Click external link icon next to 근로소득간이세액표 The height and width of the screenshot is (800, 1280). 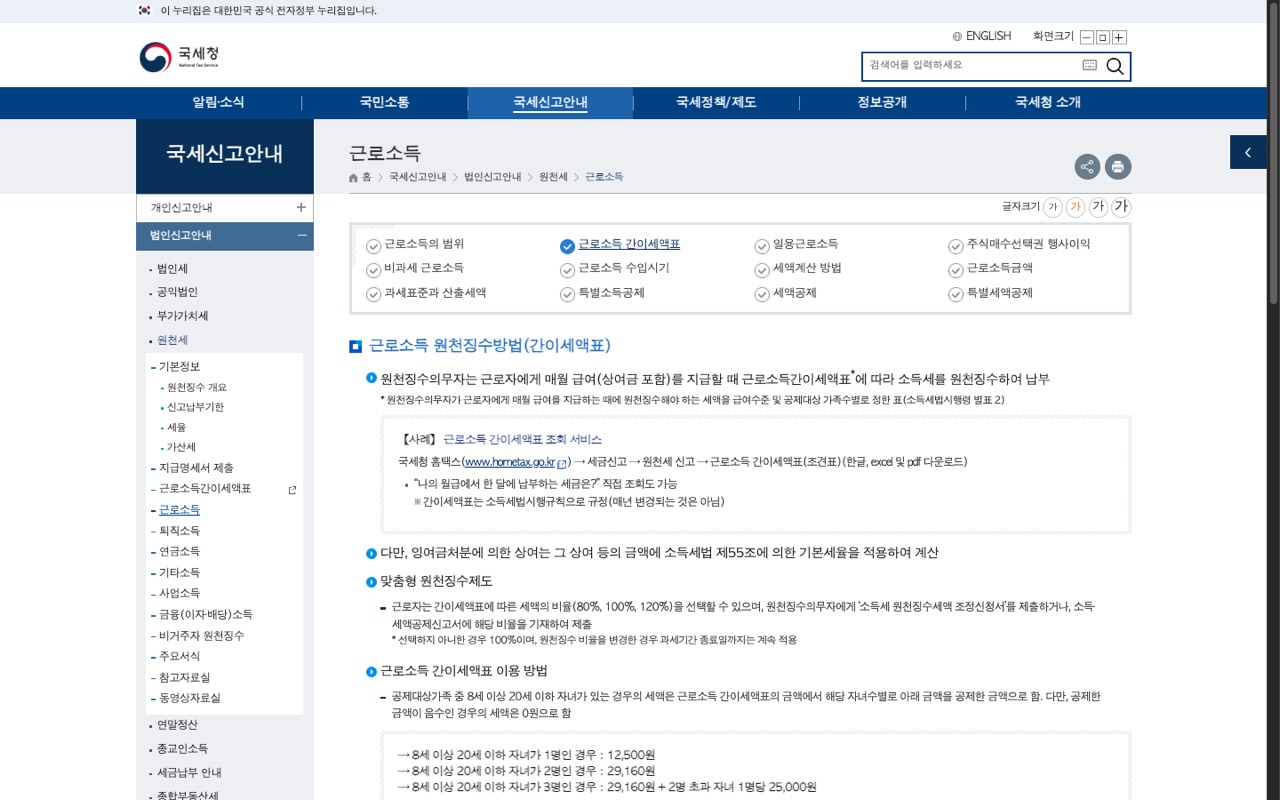coord(292,490)
